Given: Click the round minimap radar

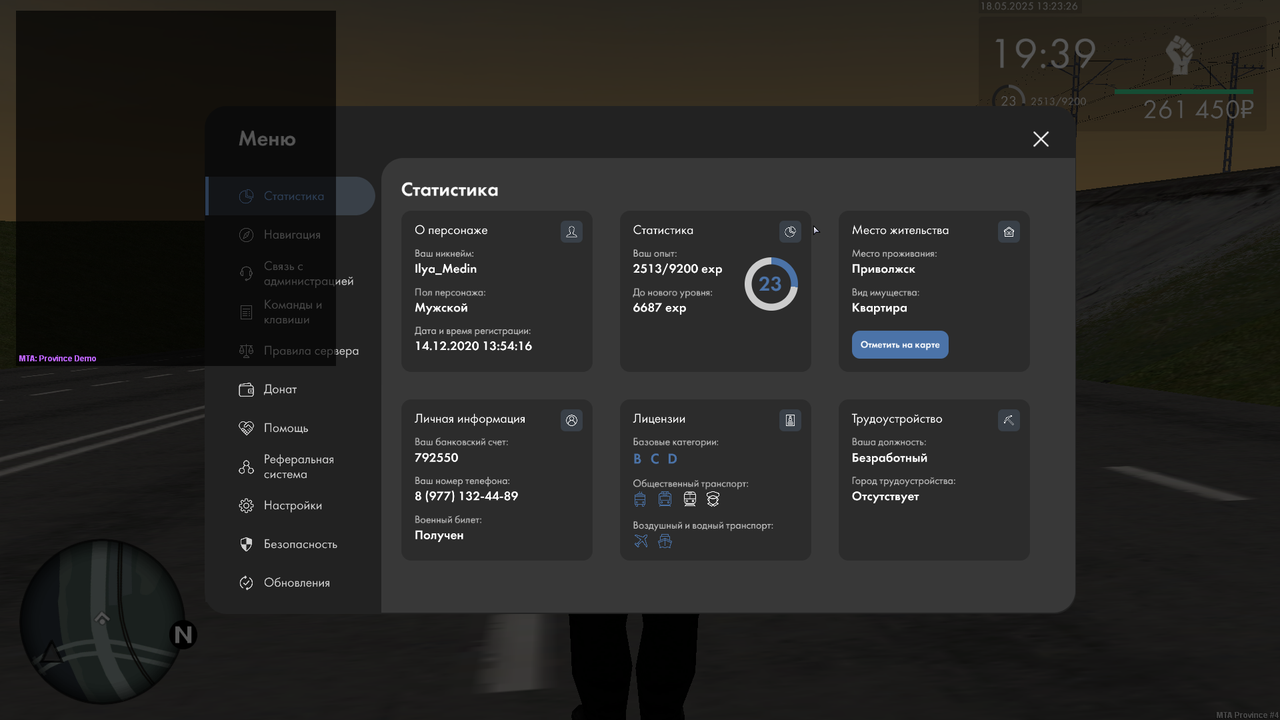Looking at the screenshot, I should coord(102,623).
